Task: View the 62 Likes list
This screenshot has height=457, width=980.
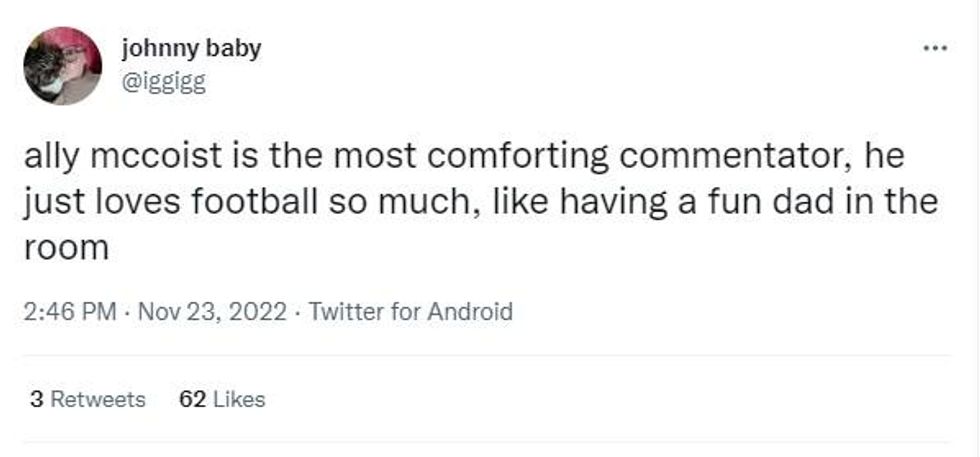Action: (x=222, y=399)
